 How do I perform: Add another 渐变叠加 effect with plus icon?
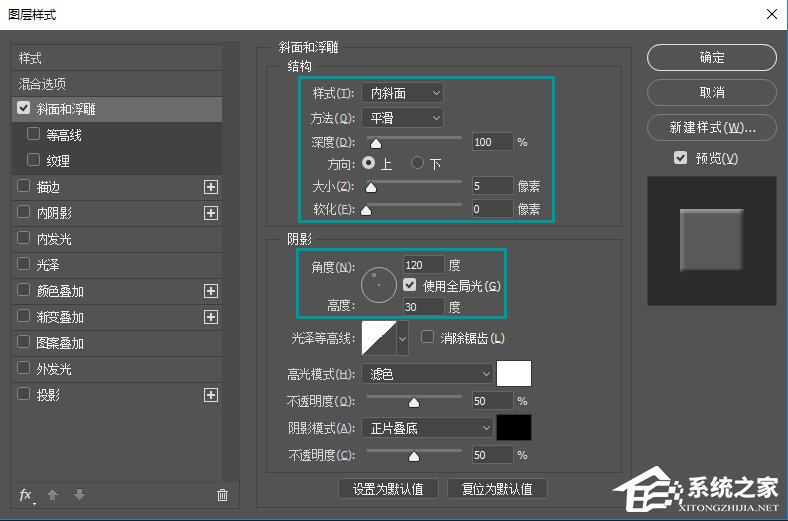tap(211, 317)
